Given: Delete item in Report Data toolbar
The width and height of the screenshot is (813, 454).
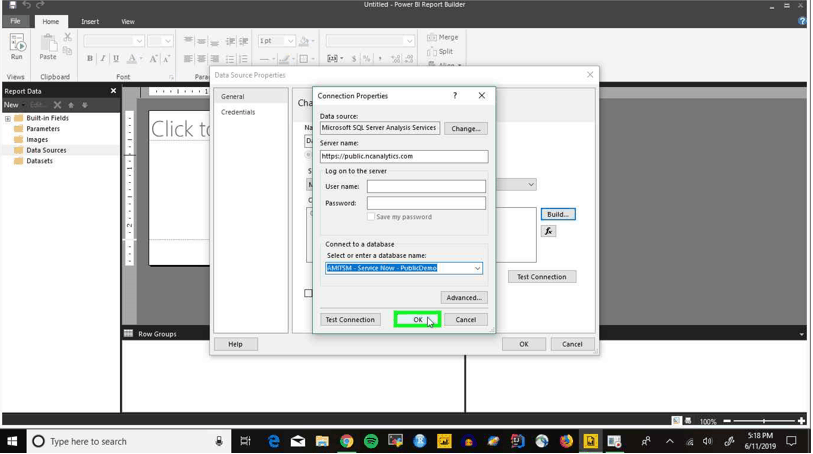Looking at the screenshot, I should tap(58, 105).
